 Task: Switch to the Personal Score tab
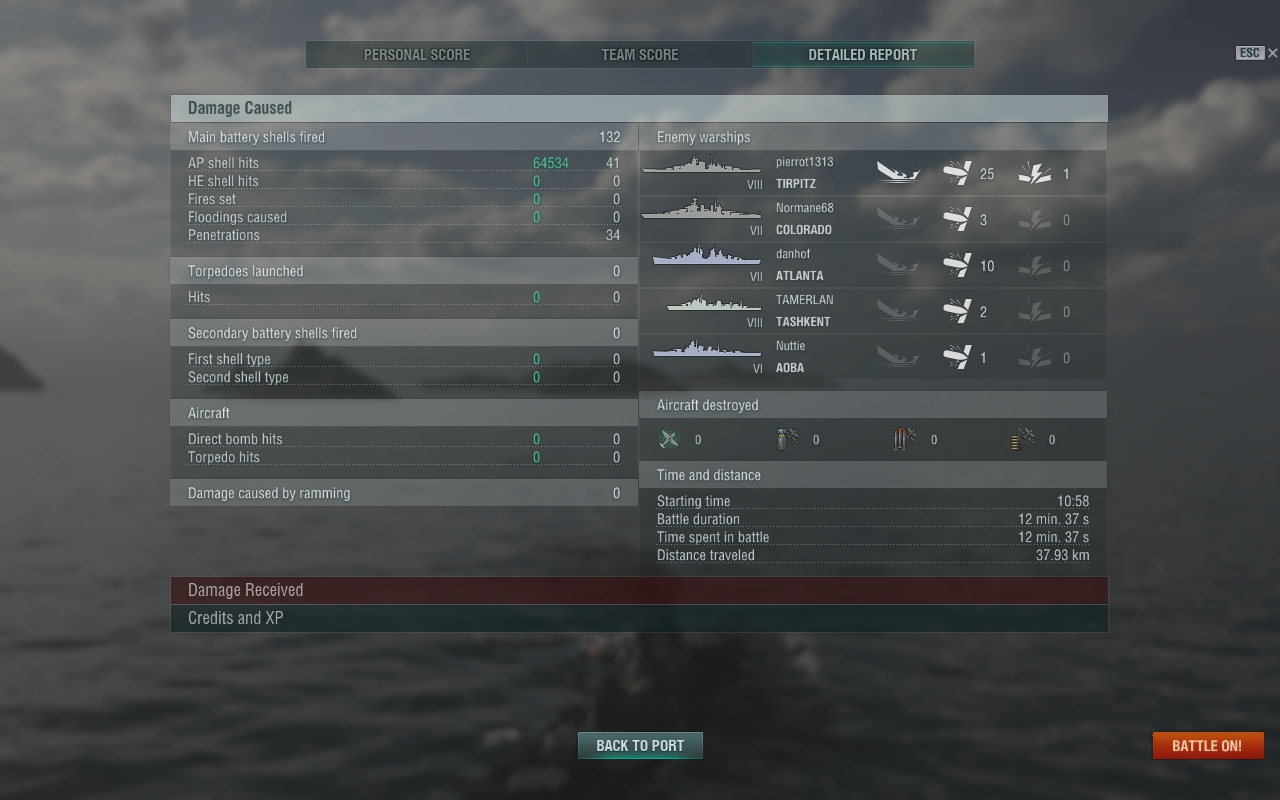[x=417, y=55]
